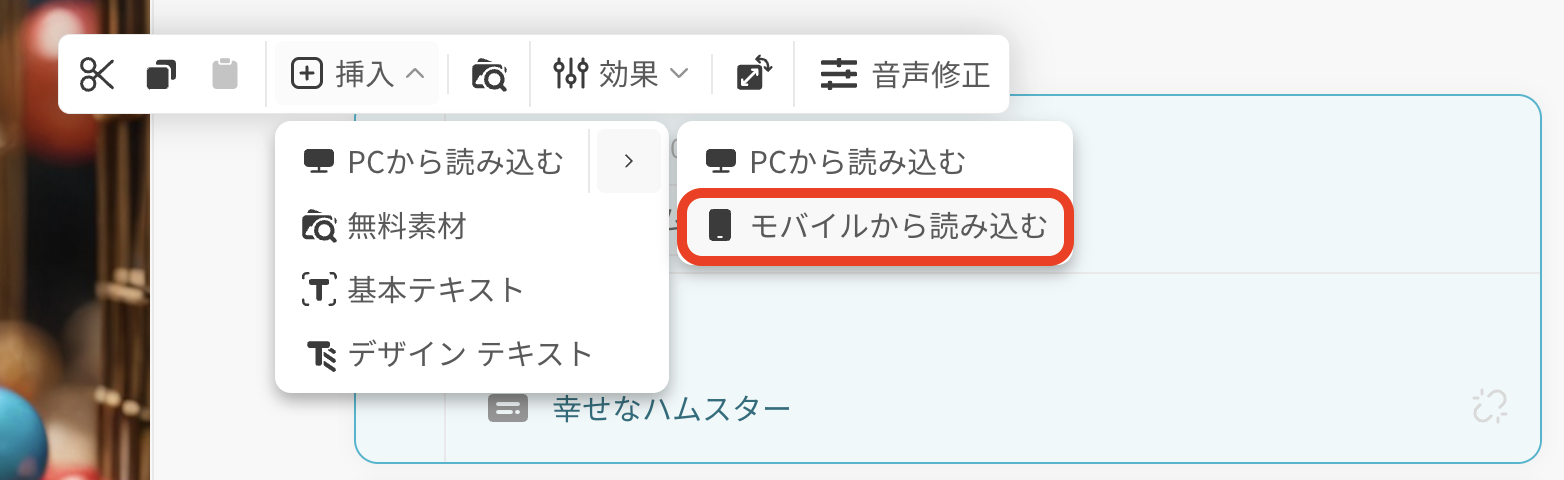Click the video preview thumbnail on left
Screen dimensions: 1564x480
(x=74, y=240)
